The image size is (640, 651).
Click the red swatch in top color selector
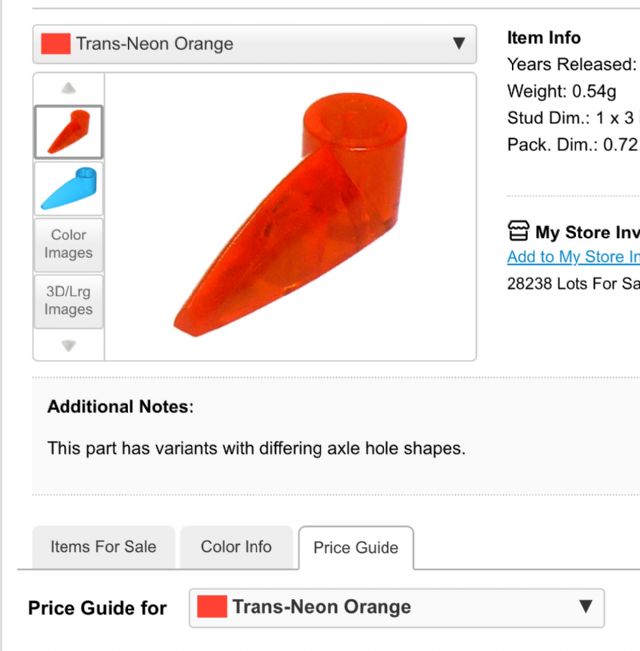[x=56, y=44]
